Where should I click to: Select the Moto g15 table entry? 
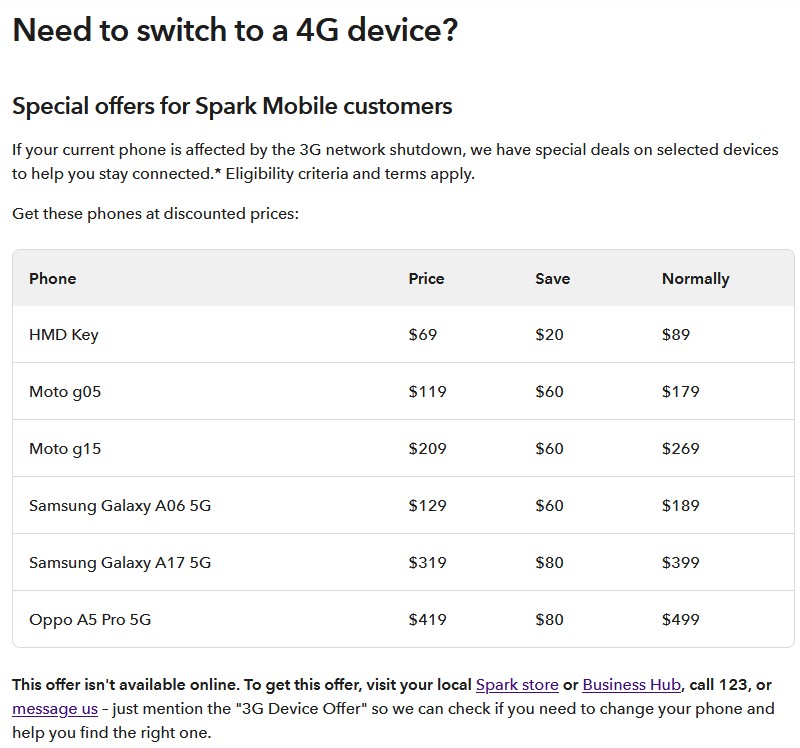(x=65, y=449)
